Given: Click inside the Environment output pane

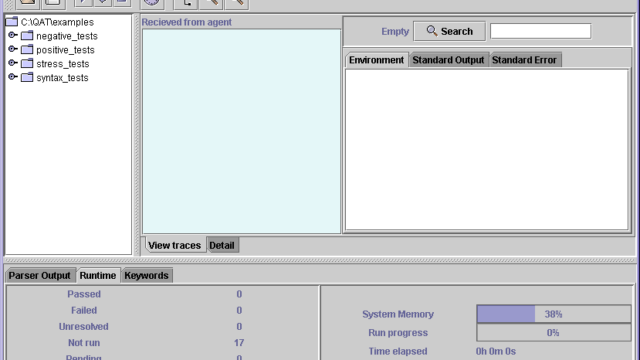Looking at the screenshot, I should pyautogui.click(x=487, y=149).
